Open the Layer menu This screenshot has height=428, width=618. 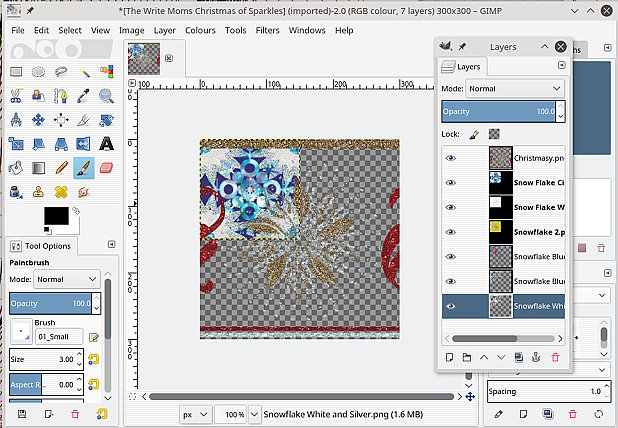164,30
